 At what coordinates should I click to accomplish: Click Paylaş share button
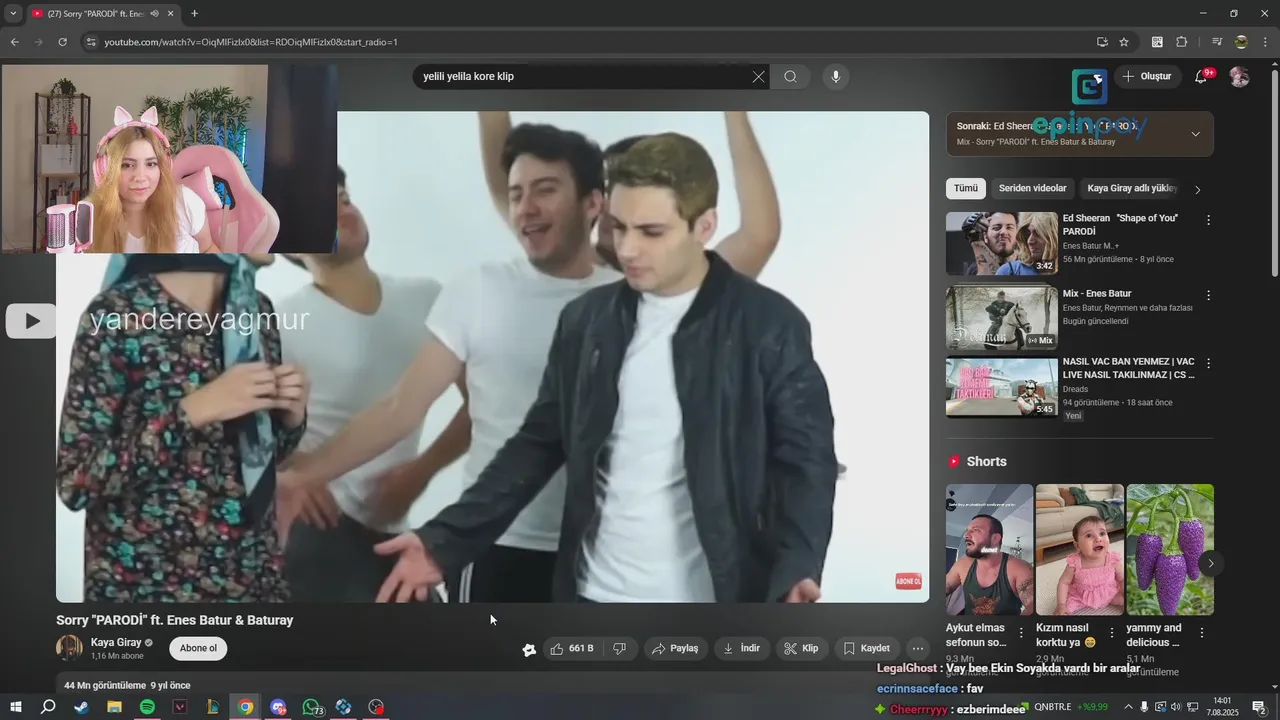[x=675, y=649]
